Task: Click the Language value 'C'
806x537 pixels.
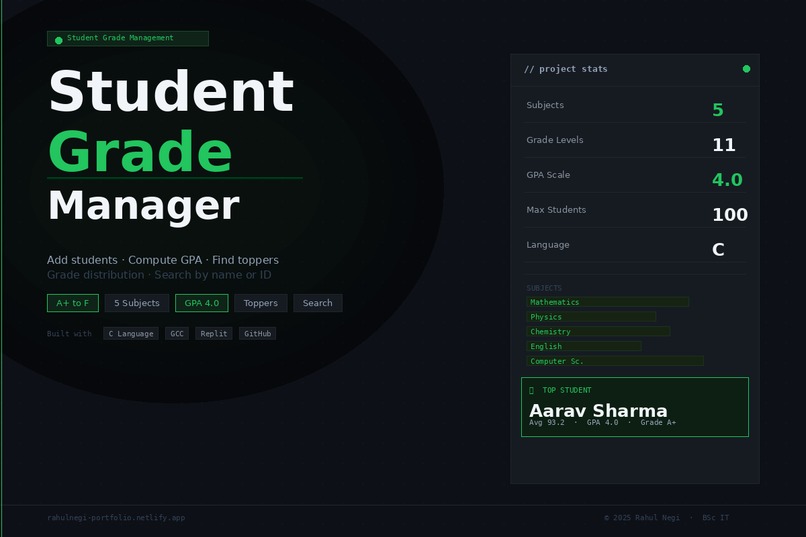Action: (x=718, y=249)
